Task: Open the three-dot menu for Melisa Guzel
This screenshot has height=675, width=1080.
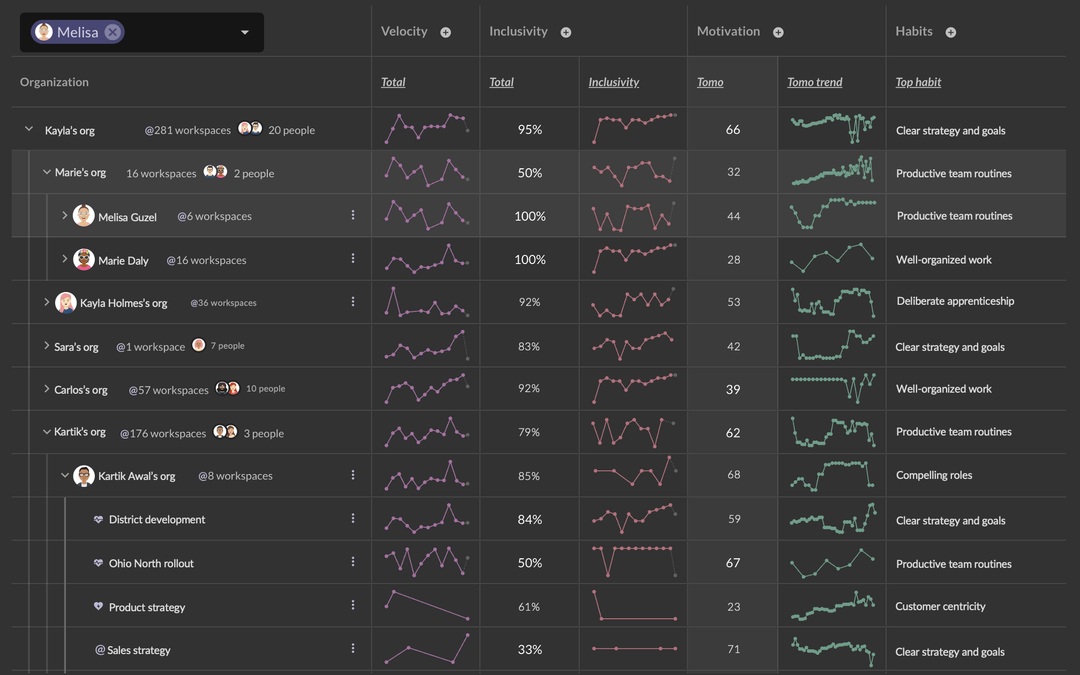Action: pos(353,216)
